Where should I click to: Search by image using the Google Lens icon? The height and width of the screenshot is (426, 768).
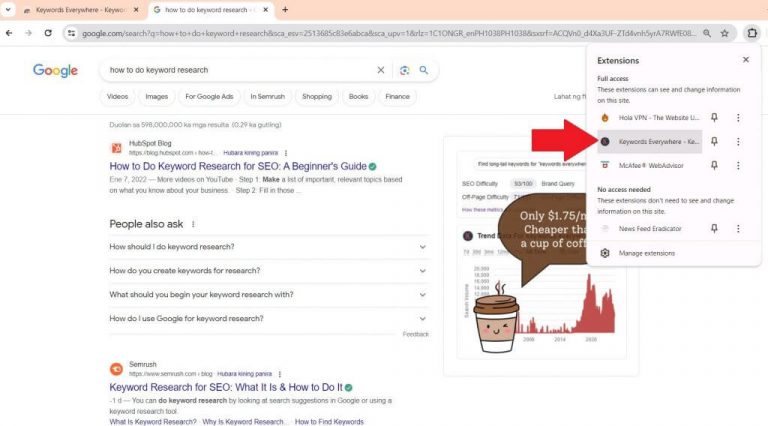click(x=405, y=70)
